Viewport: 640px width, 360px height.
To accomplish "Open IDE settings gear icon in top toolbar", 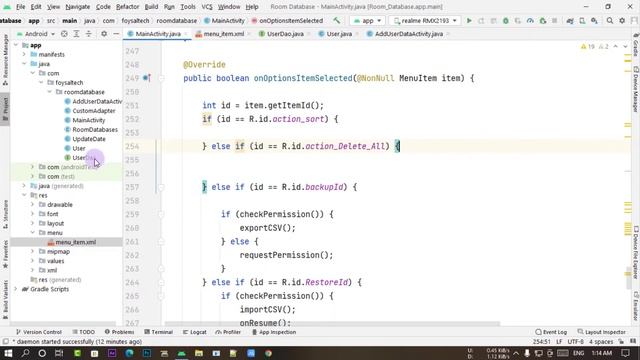I will click(x=622, y=20).
